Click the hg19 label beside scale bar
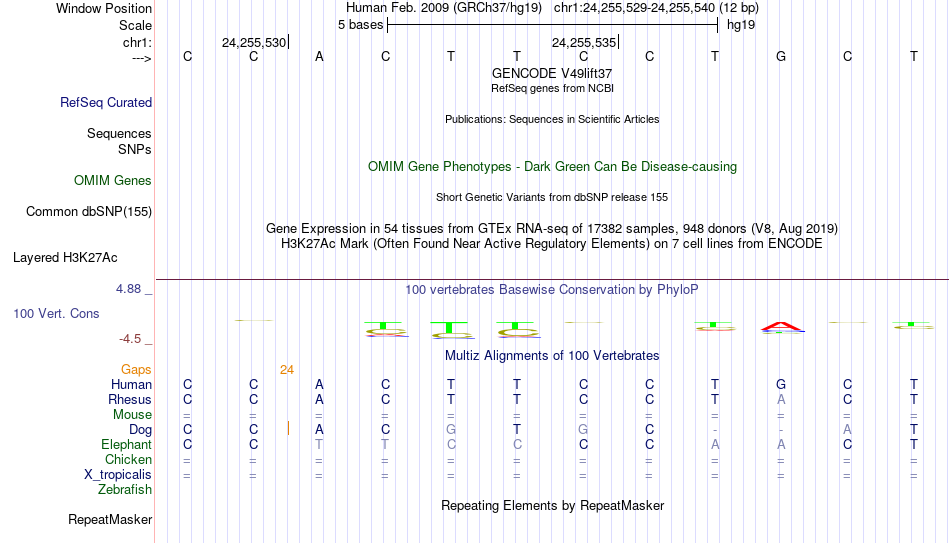Image resolution: width=950 pixels, height=543 pixels. pos(741,25)
